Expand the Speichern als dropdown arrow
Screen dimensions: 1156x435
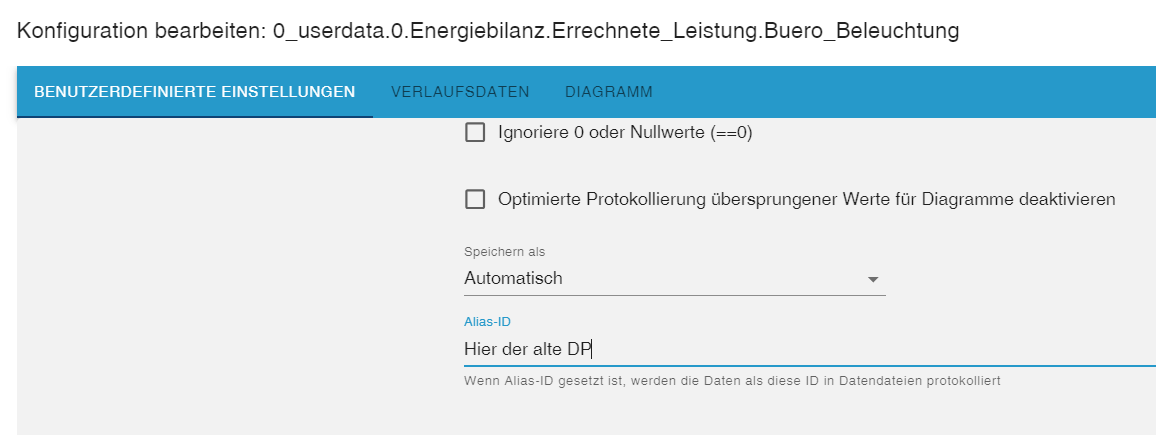(x=872, y=279)
